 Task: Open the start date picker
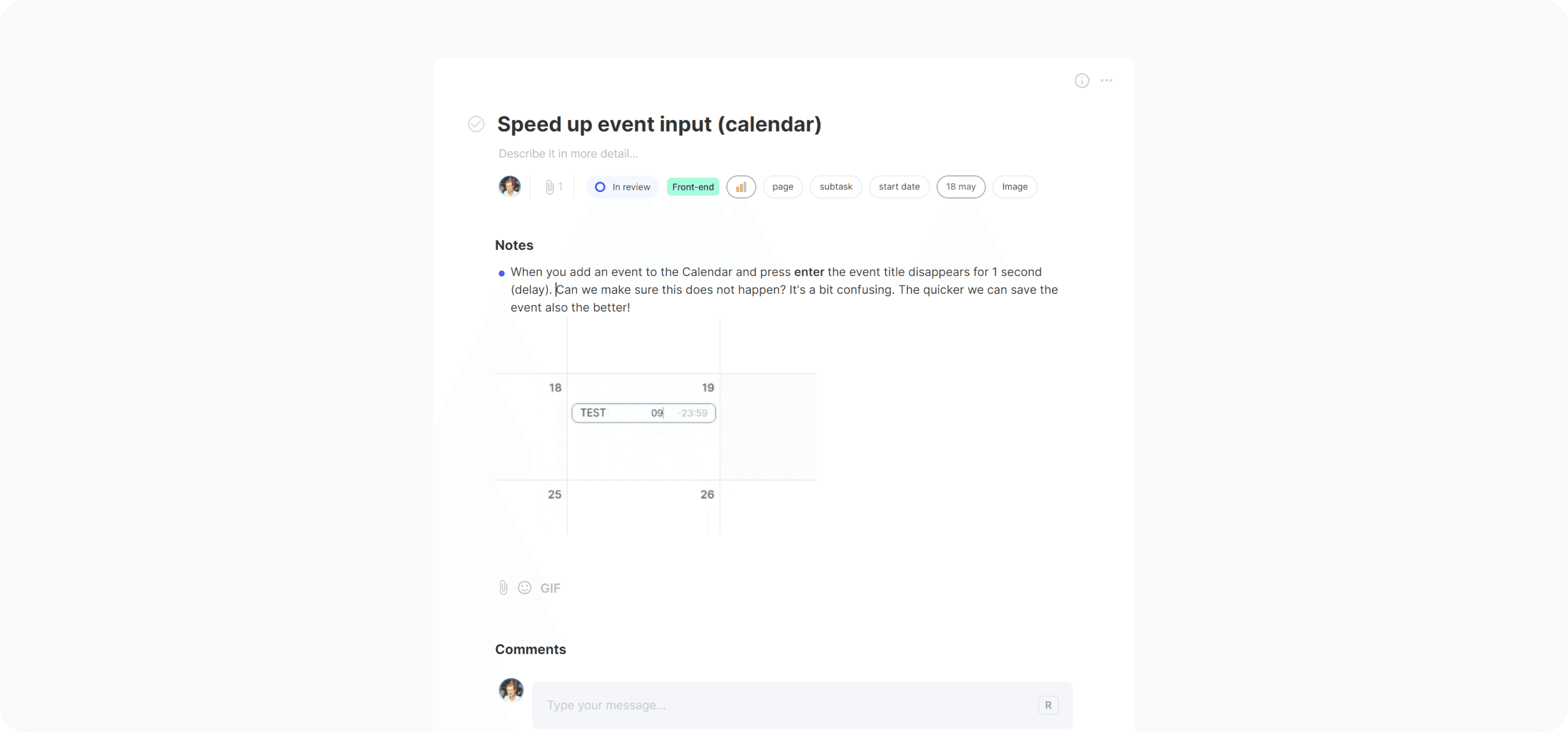[x=899, y=187]
